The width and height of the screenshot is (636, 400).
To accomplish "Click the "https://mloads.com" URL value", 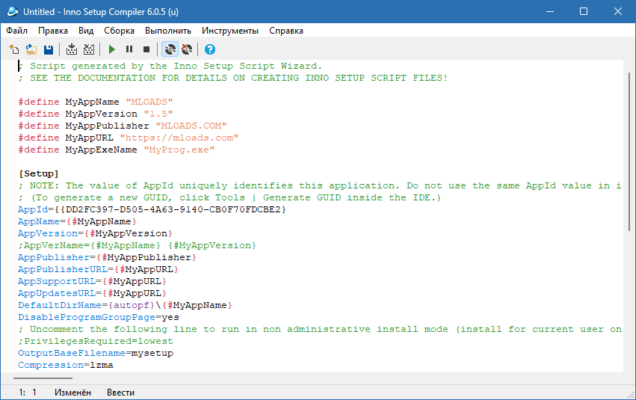I will (x=179, y=138).
